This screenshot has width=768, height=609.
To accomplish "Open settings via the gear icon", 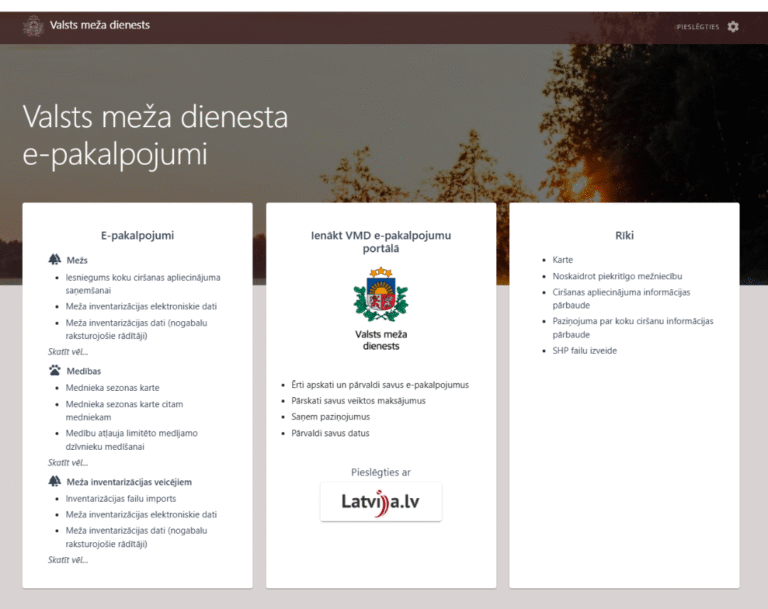I will click(x=733, y=27).
